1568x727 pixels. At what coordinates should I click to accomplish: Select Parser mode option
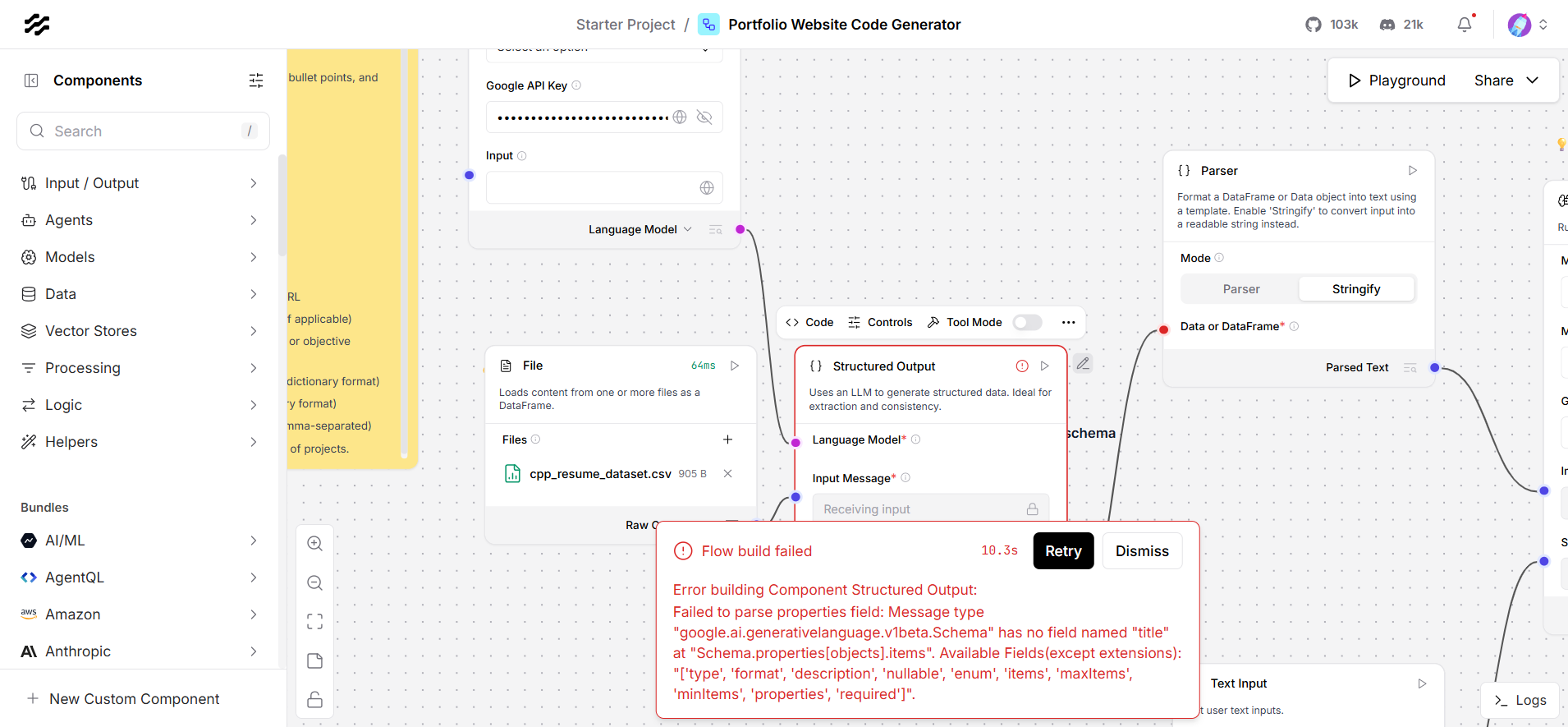point(1240,289)
